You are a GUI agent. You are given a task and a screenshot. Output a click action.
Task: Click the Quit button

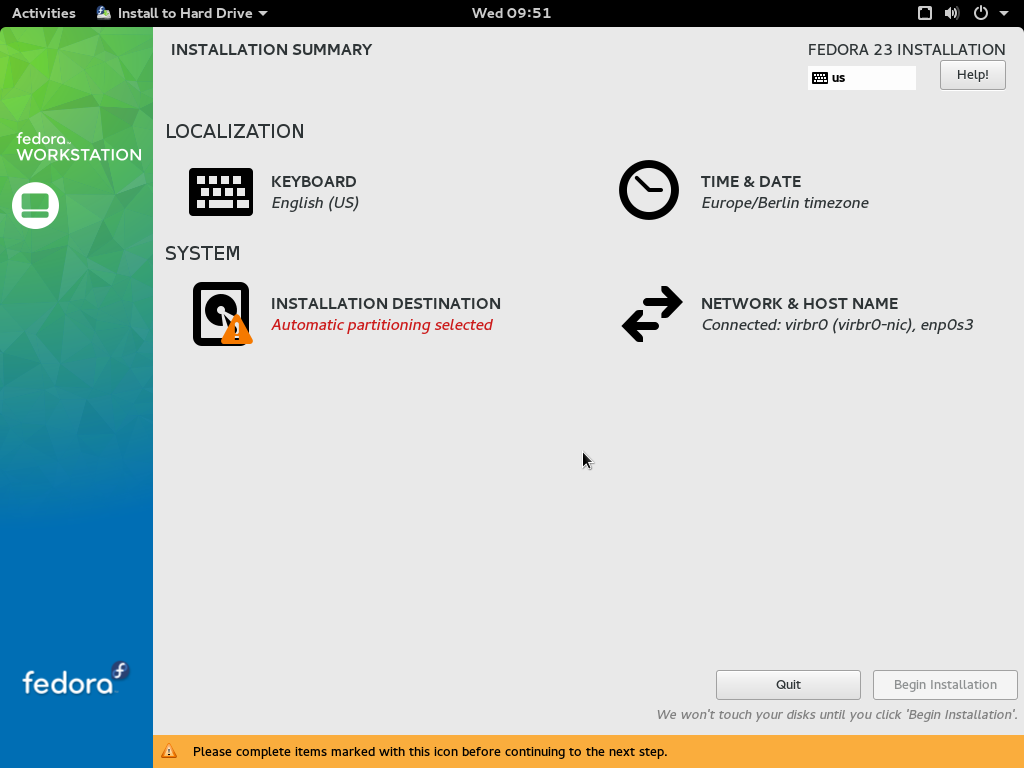coord(788,685)
